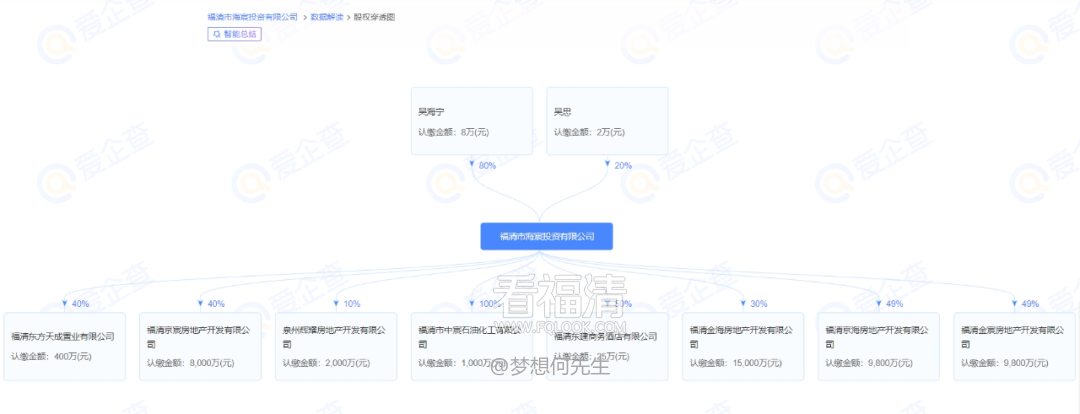Image resolution: width=1080 pixels, height=414 pixels.
Task: Click the 30% label above 福清金海房地产
Action: click(x=758, y=304)
